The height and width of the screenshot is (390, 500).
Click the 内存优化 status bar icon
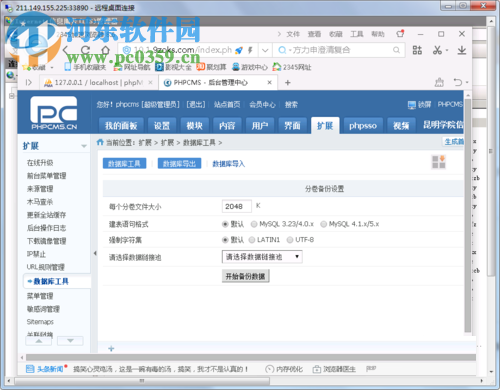[x=269, y=369]
